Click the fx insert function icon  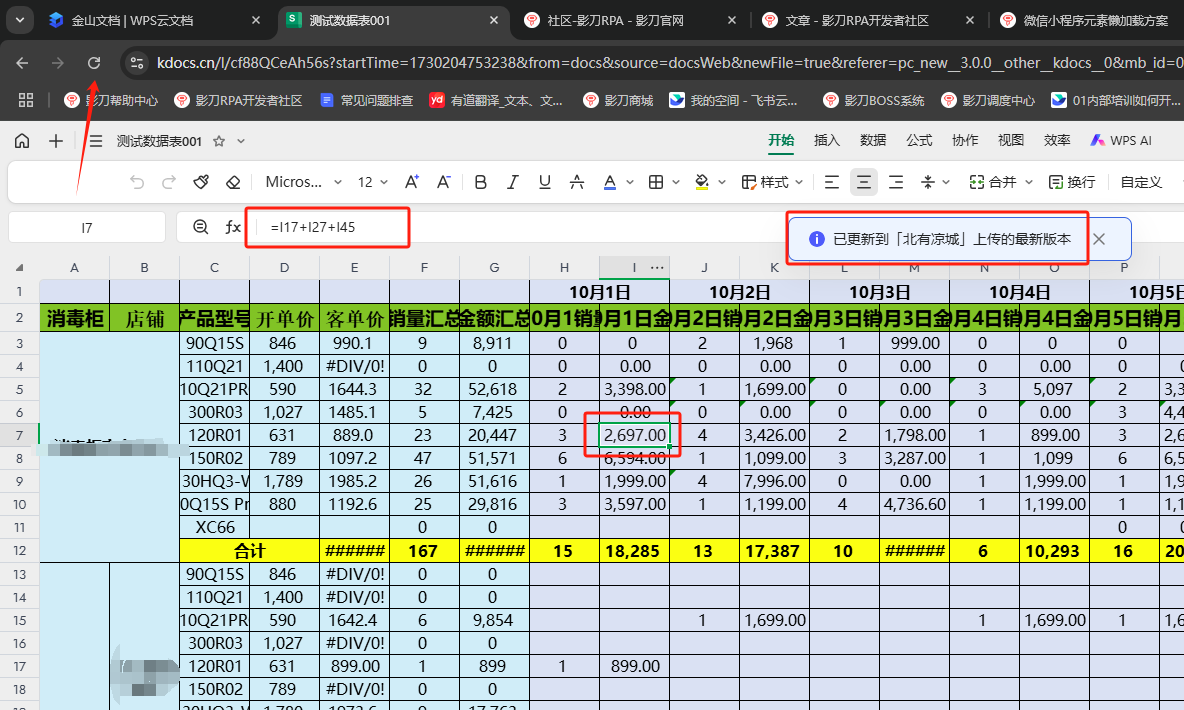coord(233,227)
